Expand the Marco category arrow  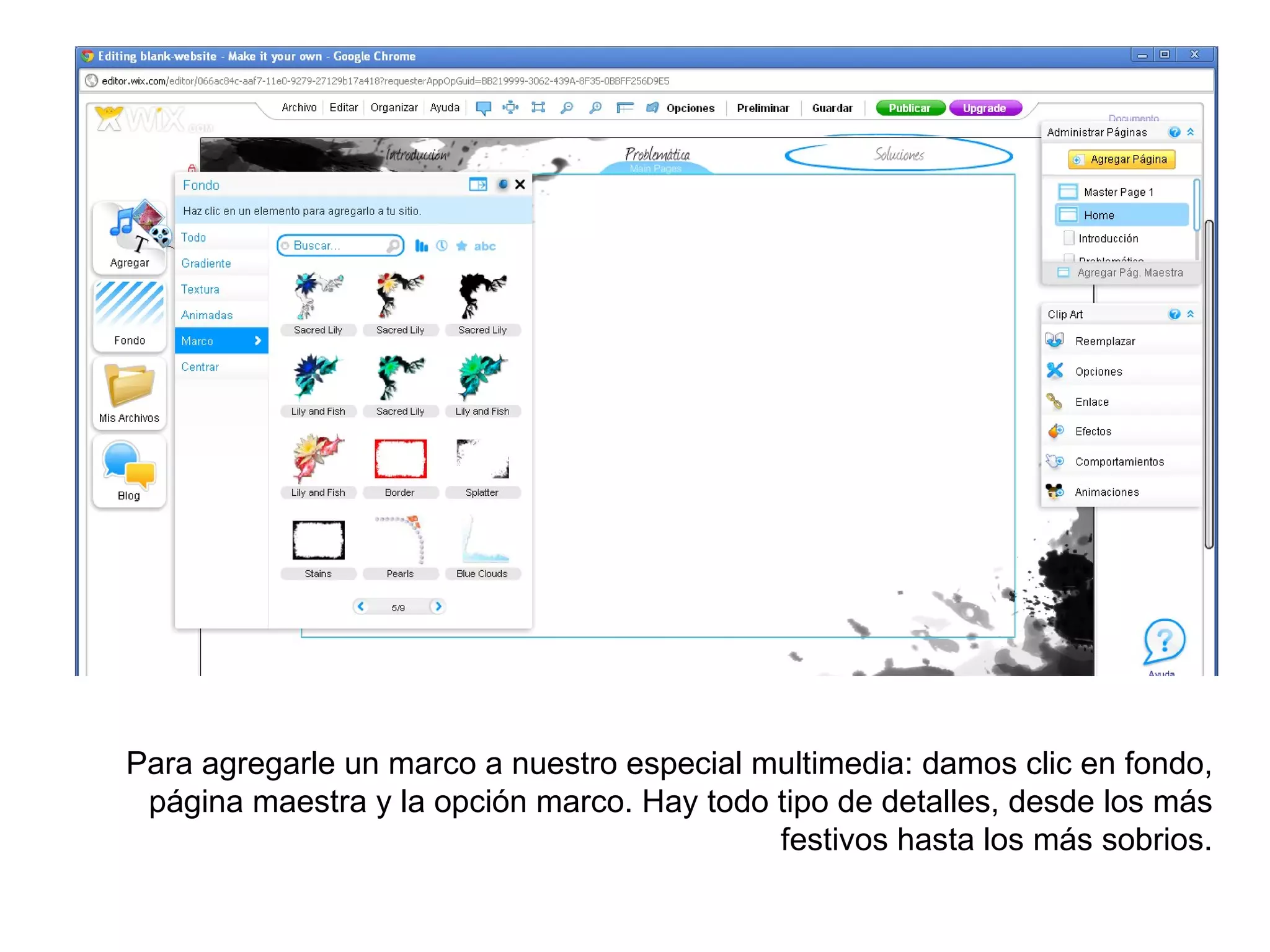258,341
